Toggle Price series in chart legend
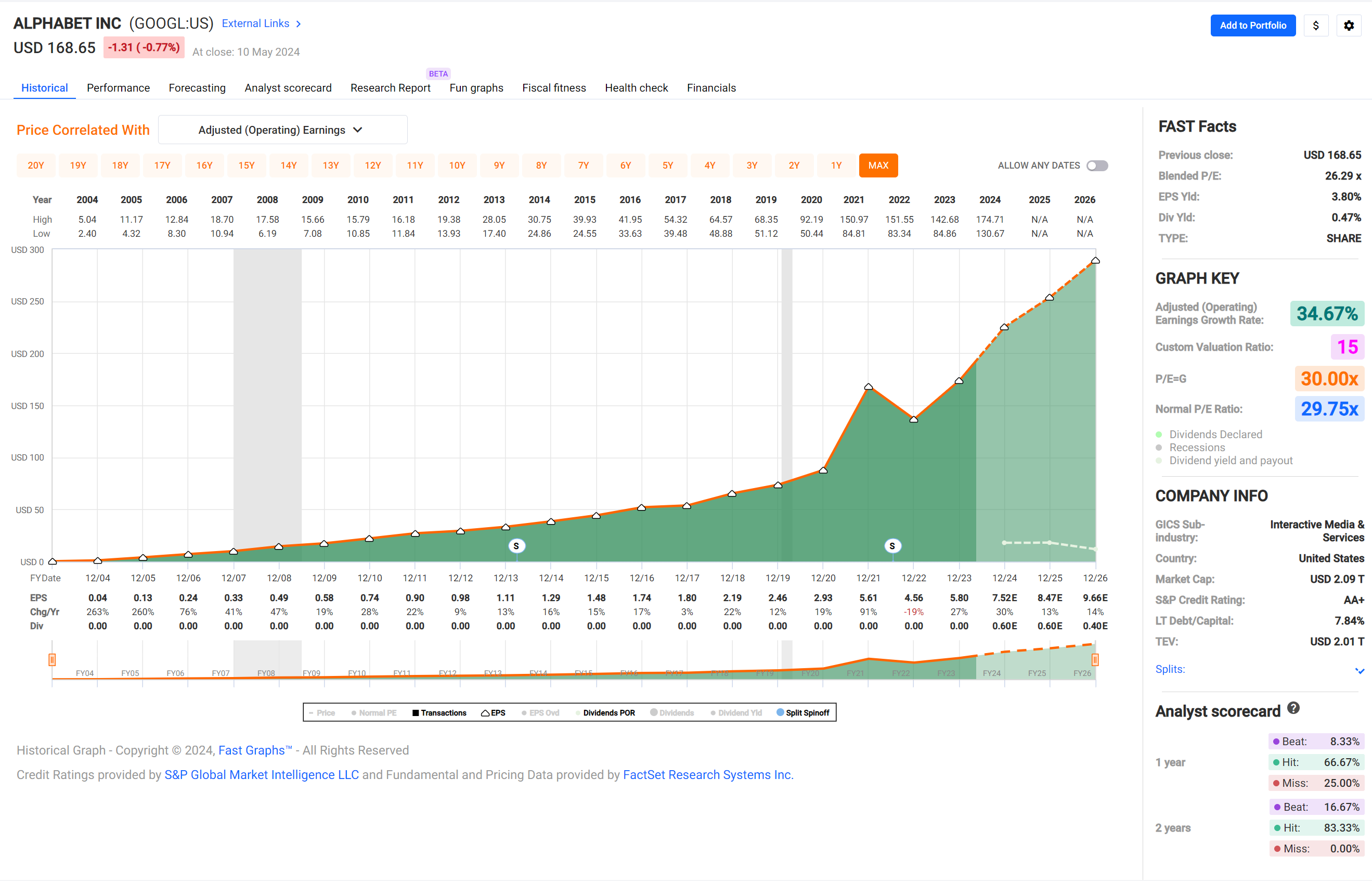The width and height of the screenshot is (1372, 881). tap(321, 713)
